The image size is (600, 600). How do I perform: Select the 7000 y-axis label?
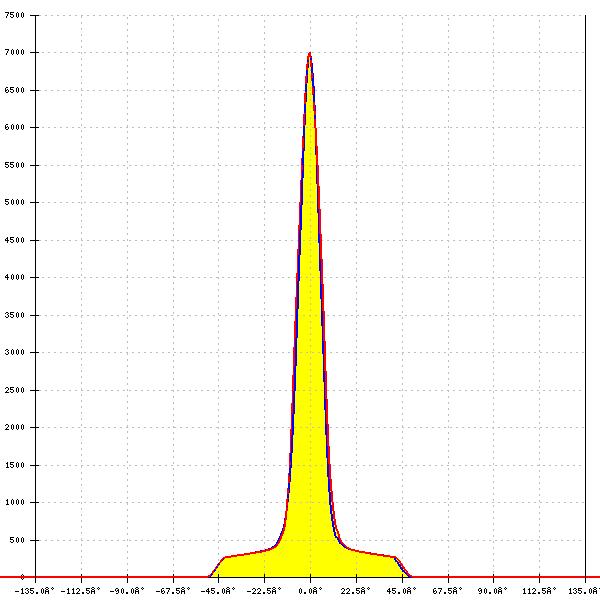(15, 52)
